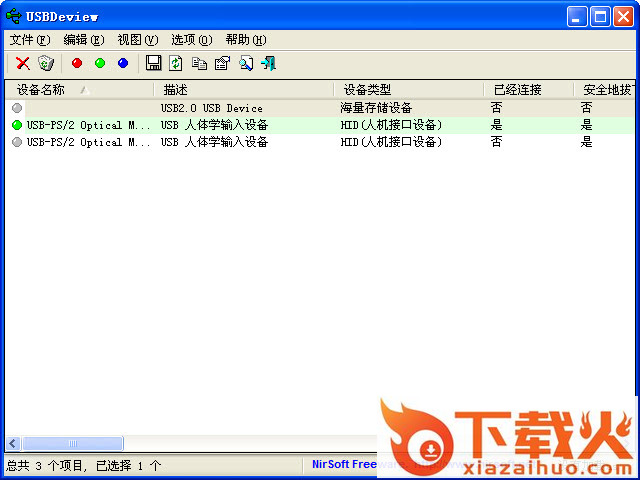The image size is (640, 480).
Task: Click the NirSoft Freeware status bar link
Action: pyautogui.click(x=344, y=464)
